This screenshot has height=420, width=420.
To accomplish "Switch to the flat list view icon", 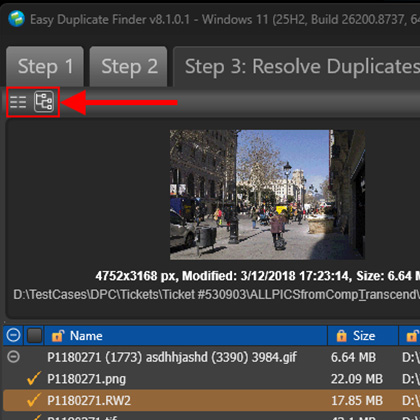I will [18, 102].
